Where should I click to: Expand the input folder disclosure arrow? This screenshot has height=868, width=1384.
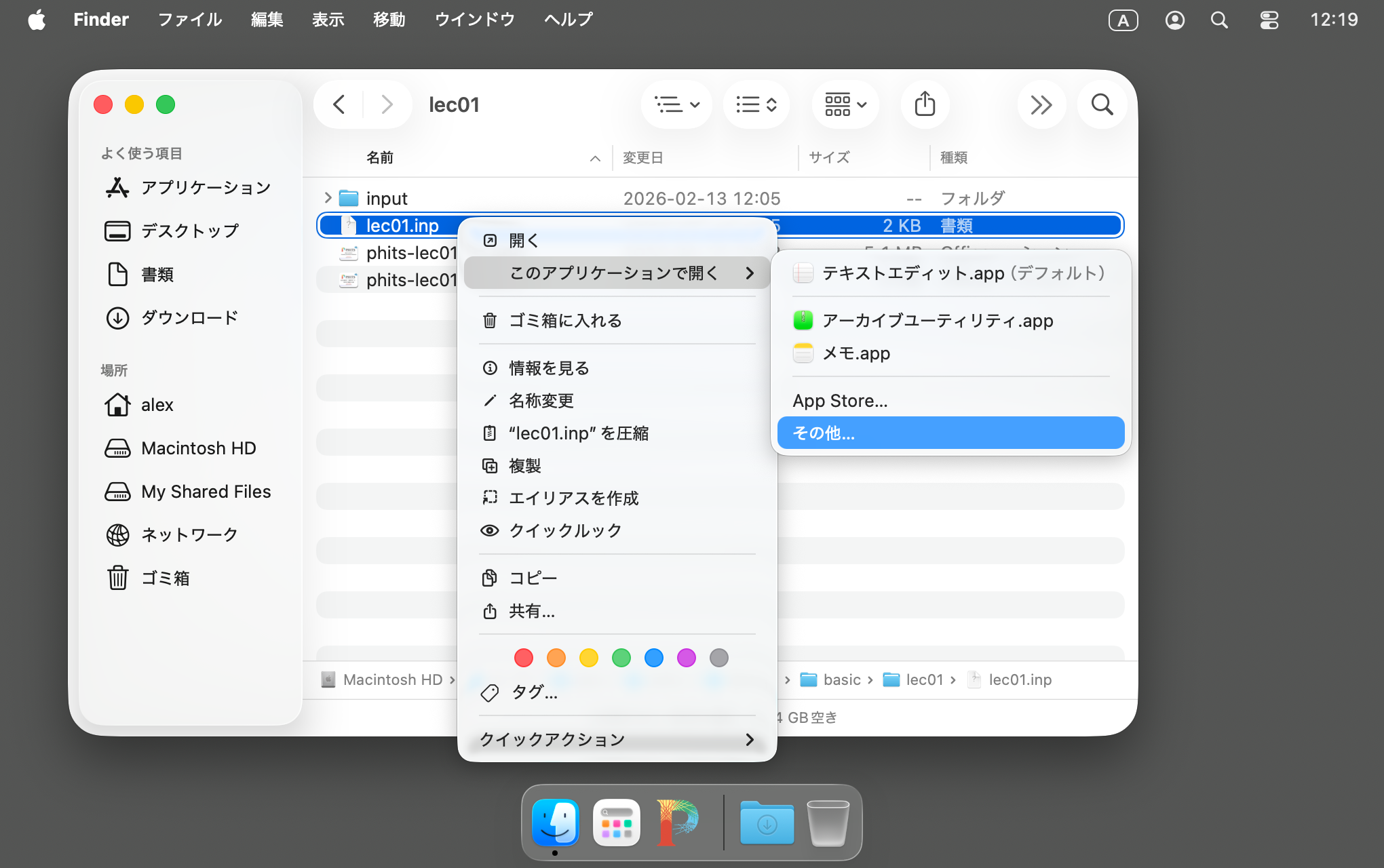tap(328, 198)
